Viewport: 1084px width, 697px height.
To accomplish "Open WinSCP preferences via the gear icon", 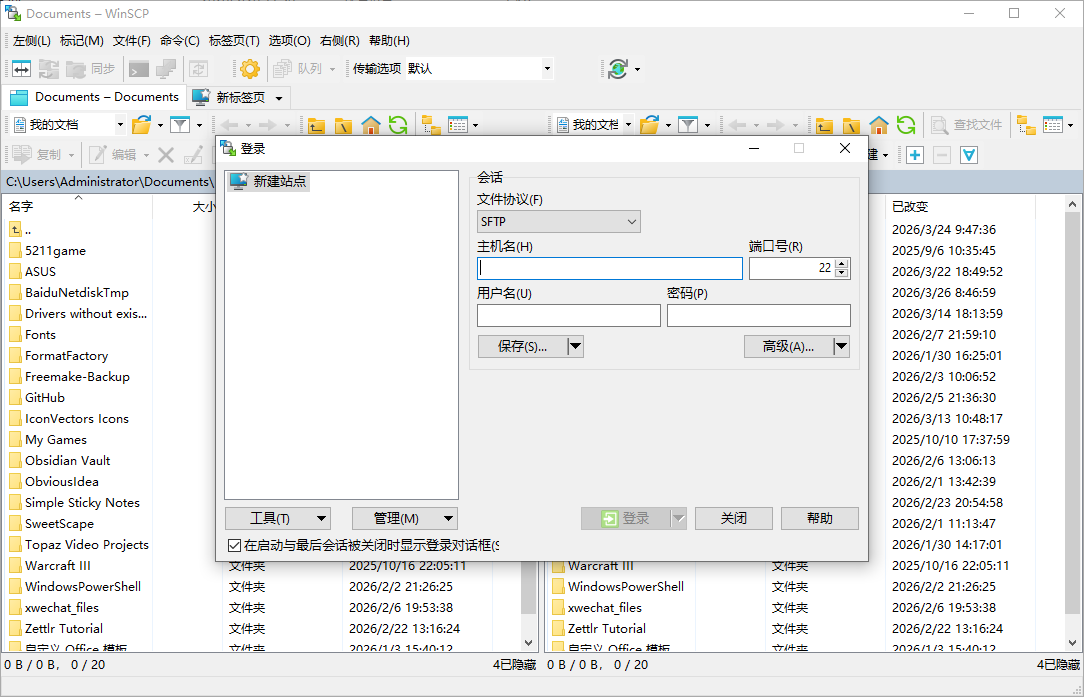I will pyautogui.click(x=247, y=68).
